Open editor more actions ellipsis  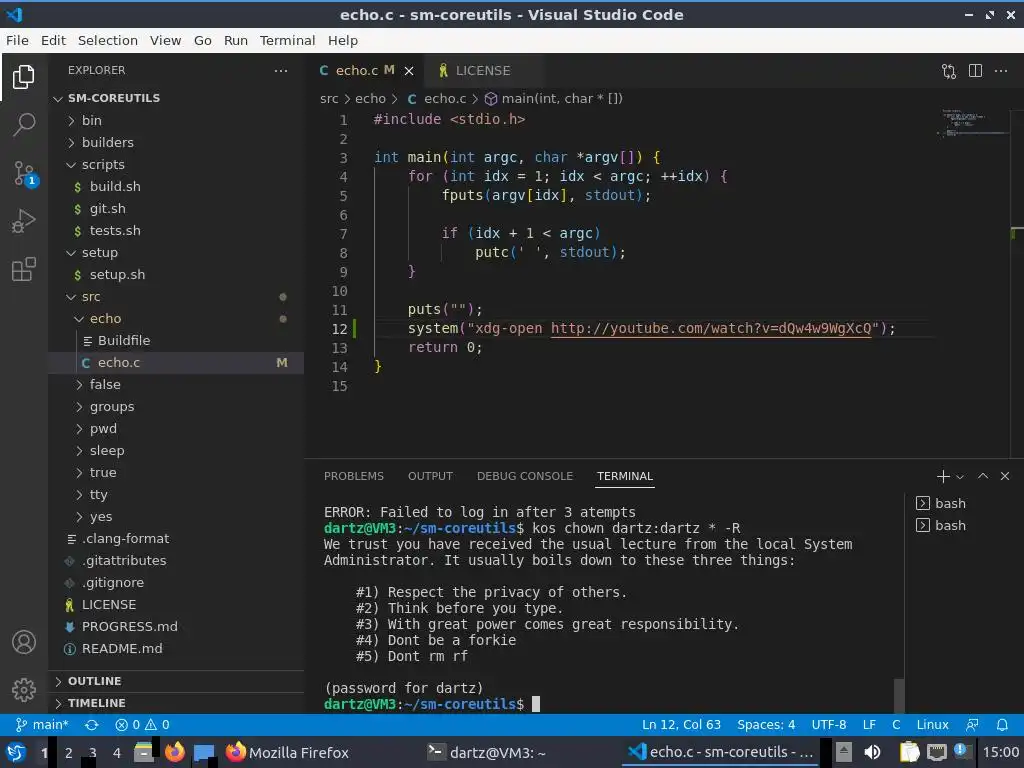tap(1000, 71)
